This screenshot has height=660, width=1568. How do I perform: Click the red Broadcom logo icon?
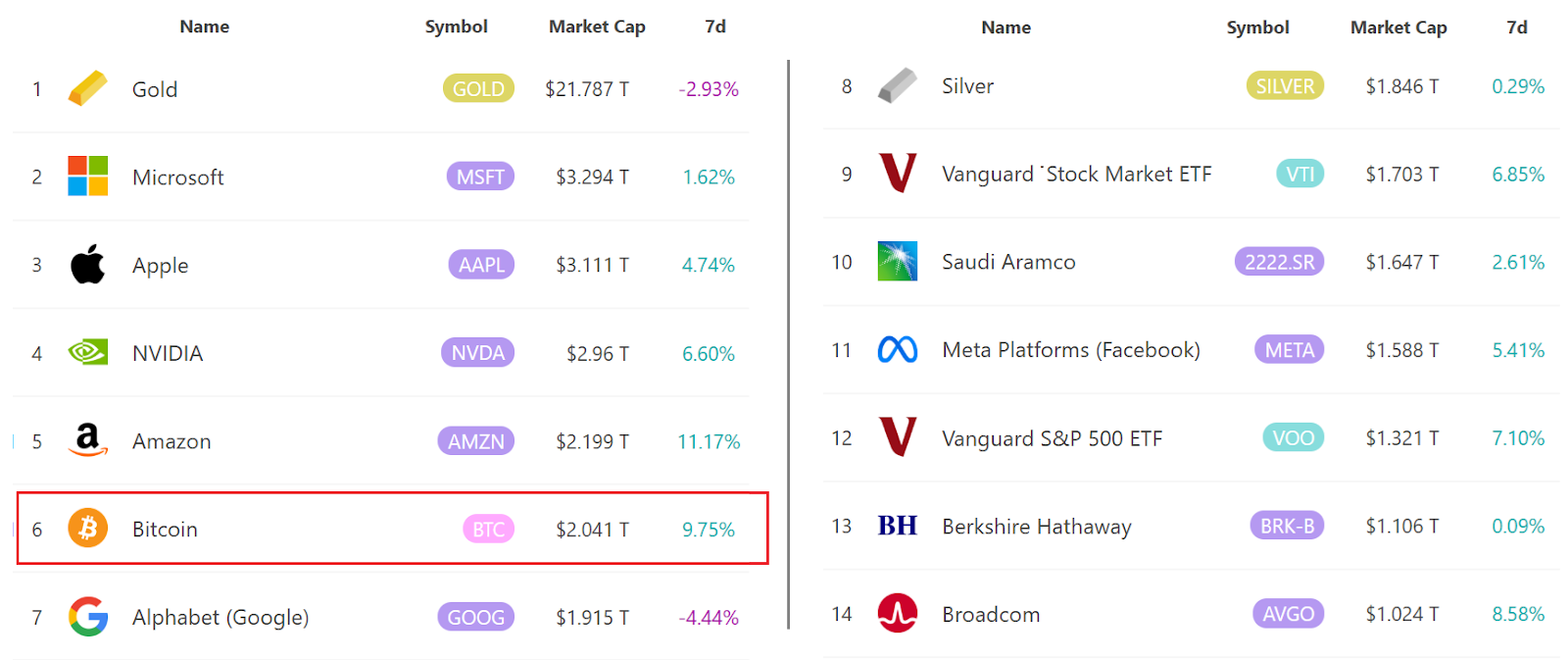[x=897, y=614]
